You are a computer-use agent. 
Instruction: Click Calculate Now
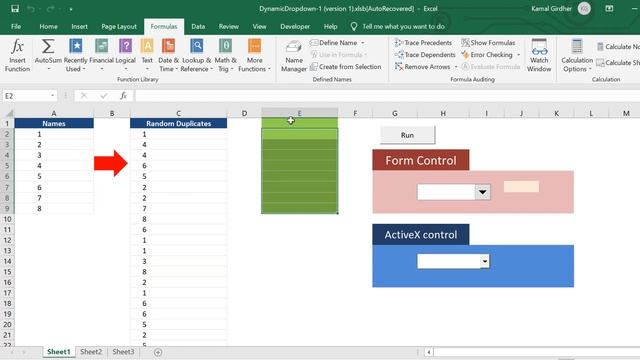pos(618,47)
